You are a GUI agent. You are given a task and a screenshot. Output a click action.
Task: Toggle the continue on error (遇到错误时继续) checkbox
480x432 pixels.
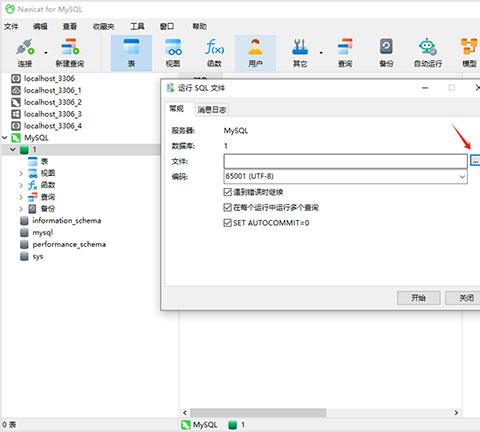tap(227, 192)
